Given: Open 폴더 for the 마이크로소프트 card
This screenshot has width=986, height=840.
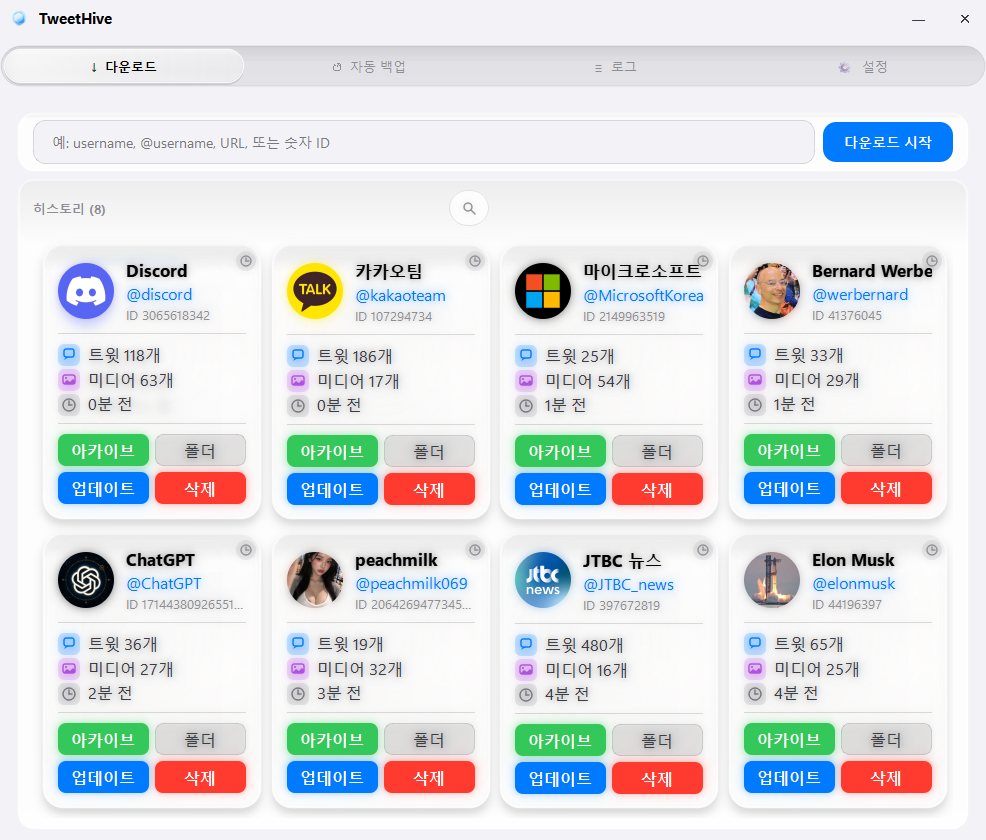Looking at the screenshot, I should tap(657, 451).
